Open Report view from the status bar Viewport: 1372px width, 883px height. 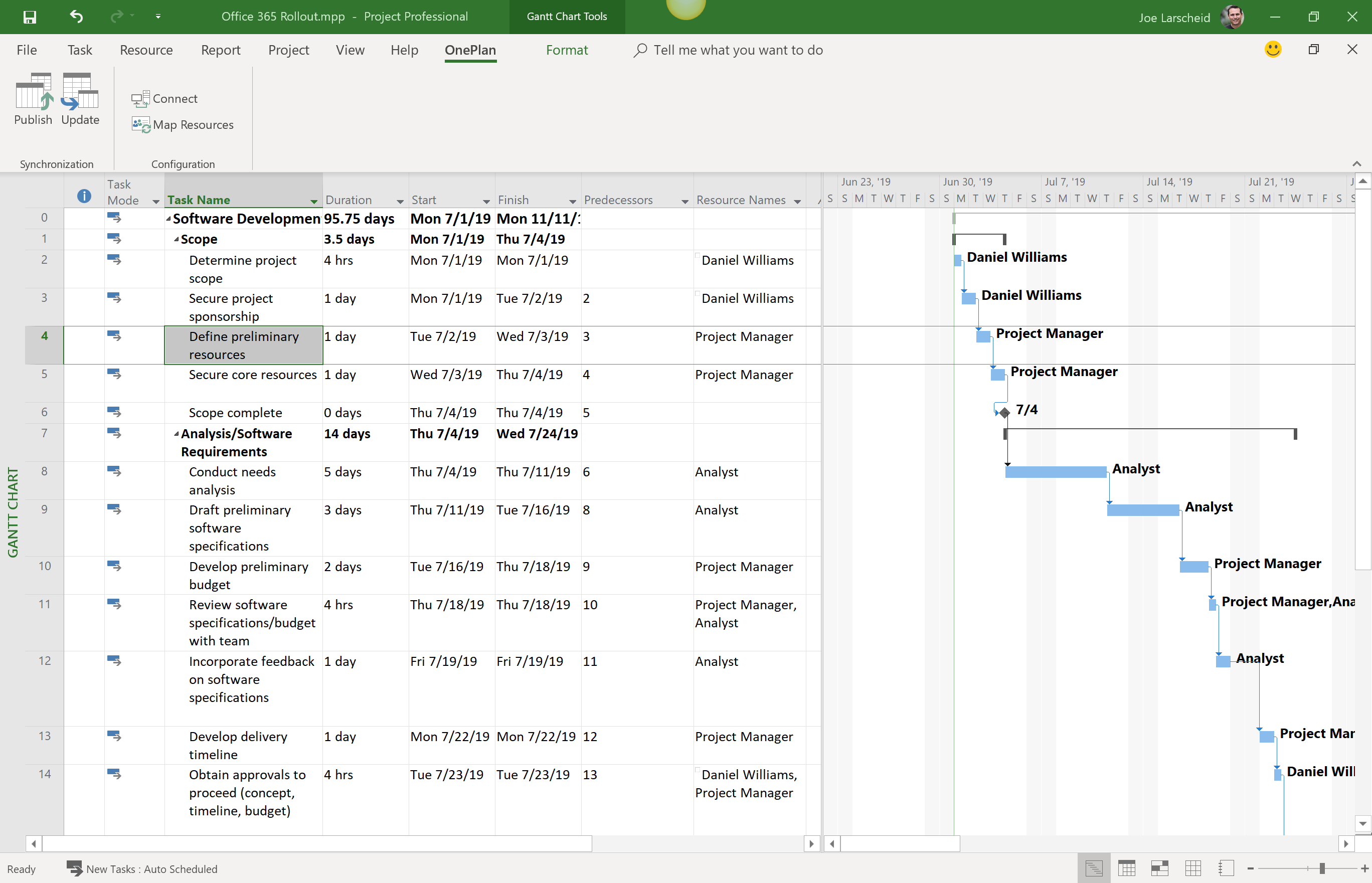coord(1227,867)
